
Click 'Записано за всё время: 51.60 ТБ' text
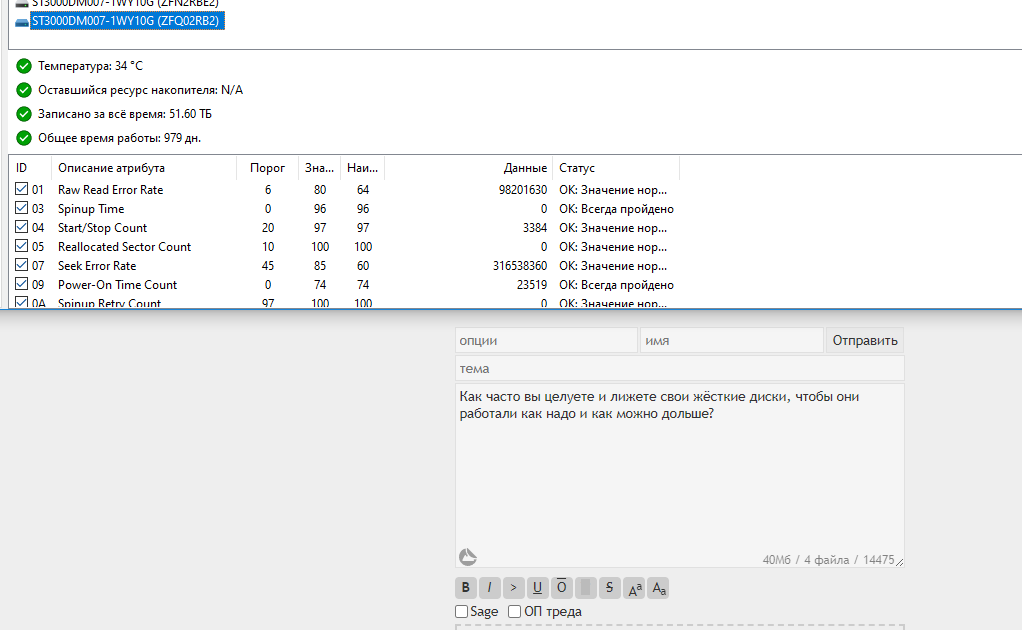[125, 114]
